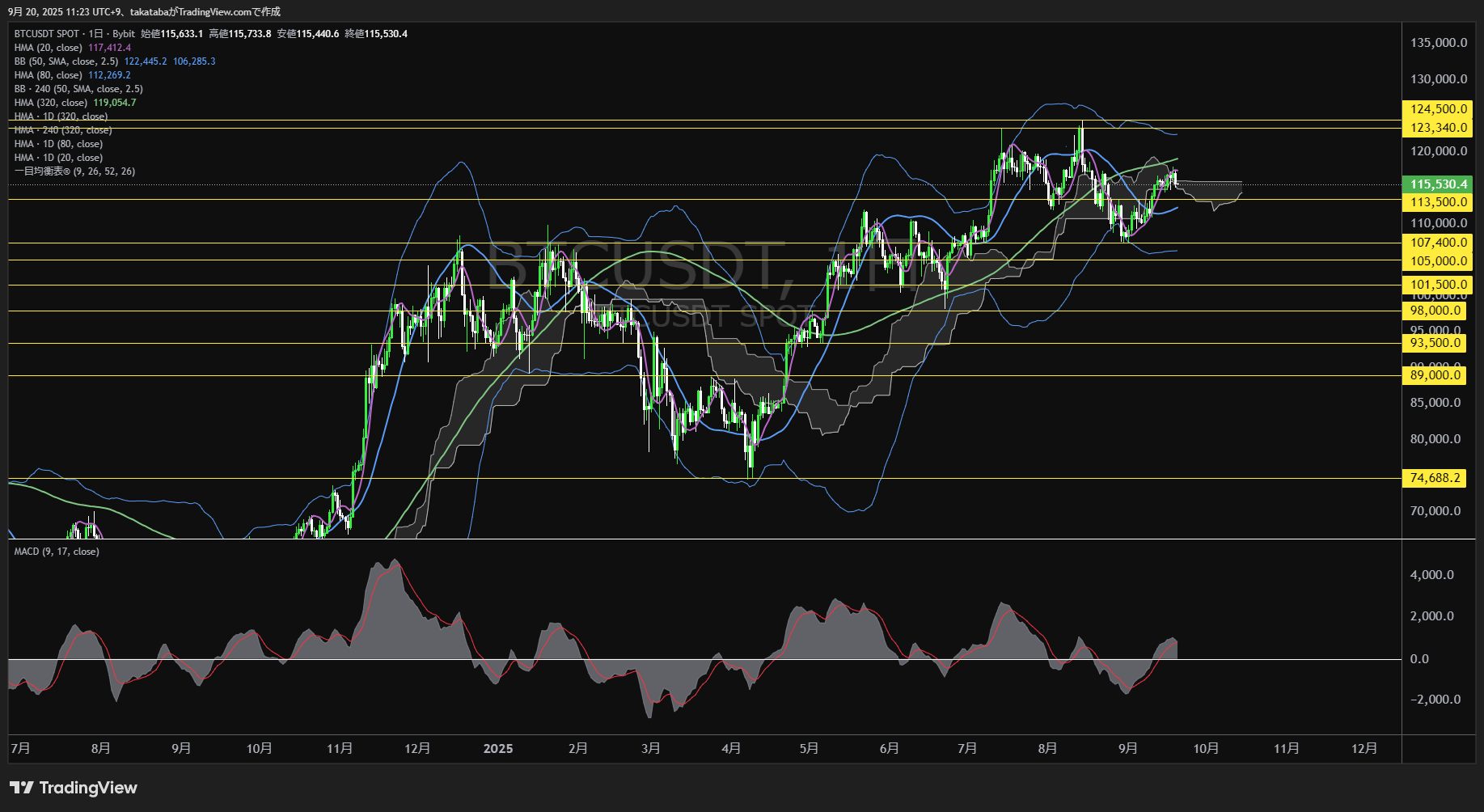Click the HMA · 240 (320, close) legend

[x=63, y=130]
